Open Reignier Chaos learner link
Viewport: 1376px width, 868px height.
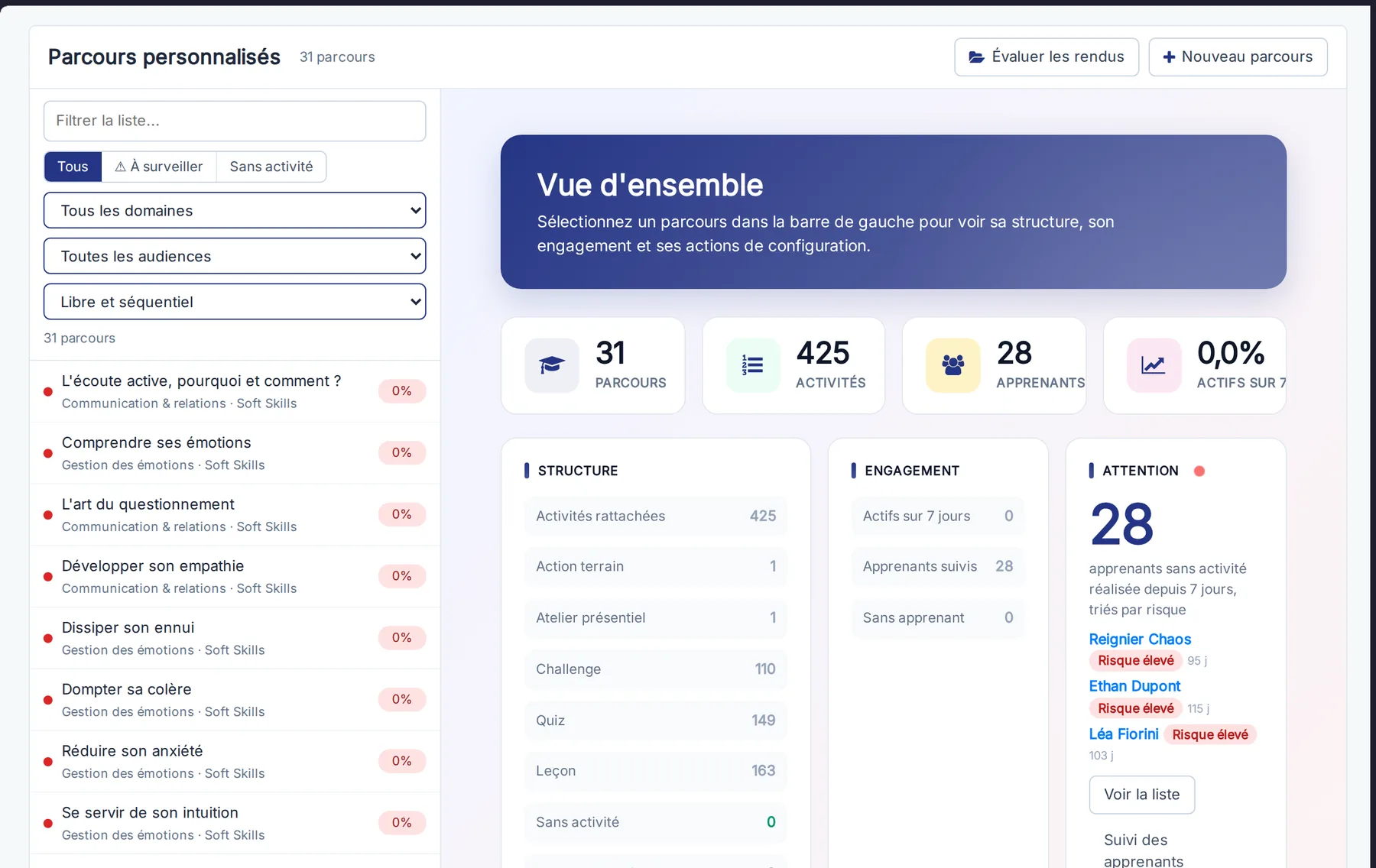(1140, 639)
